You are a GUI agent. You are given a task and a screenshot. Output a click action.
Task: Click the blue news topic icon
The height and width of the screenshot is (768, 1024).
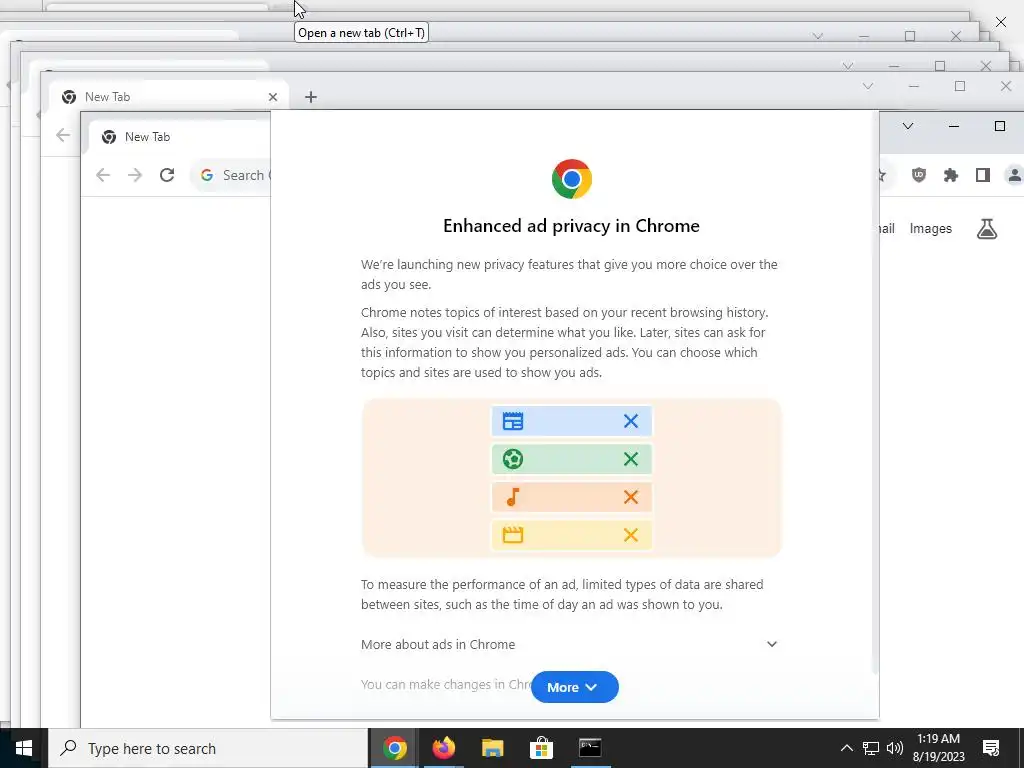point(513,421)
